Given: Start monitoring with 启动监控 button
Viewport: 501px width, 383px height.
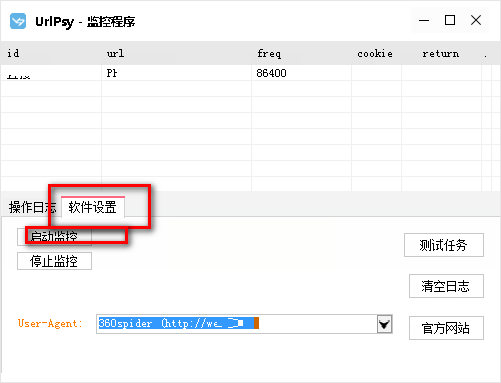Looking at the screenshot, I should (x=54, y=236).
